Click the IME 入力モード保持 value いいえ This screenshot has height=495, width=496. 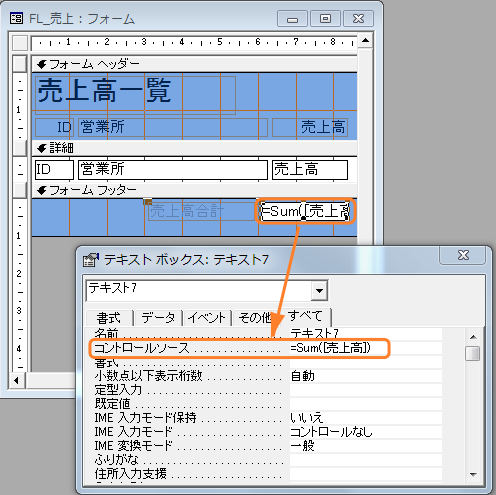tap(366, 418)
